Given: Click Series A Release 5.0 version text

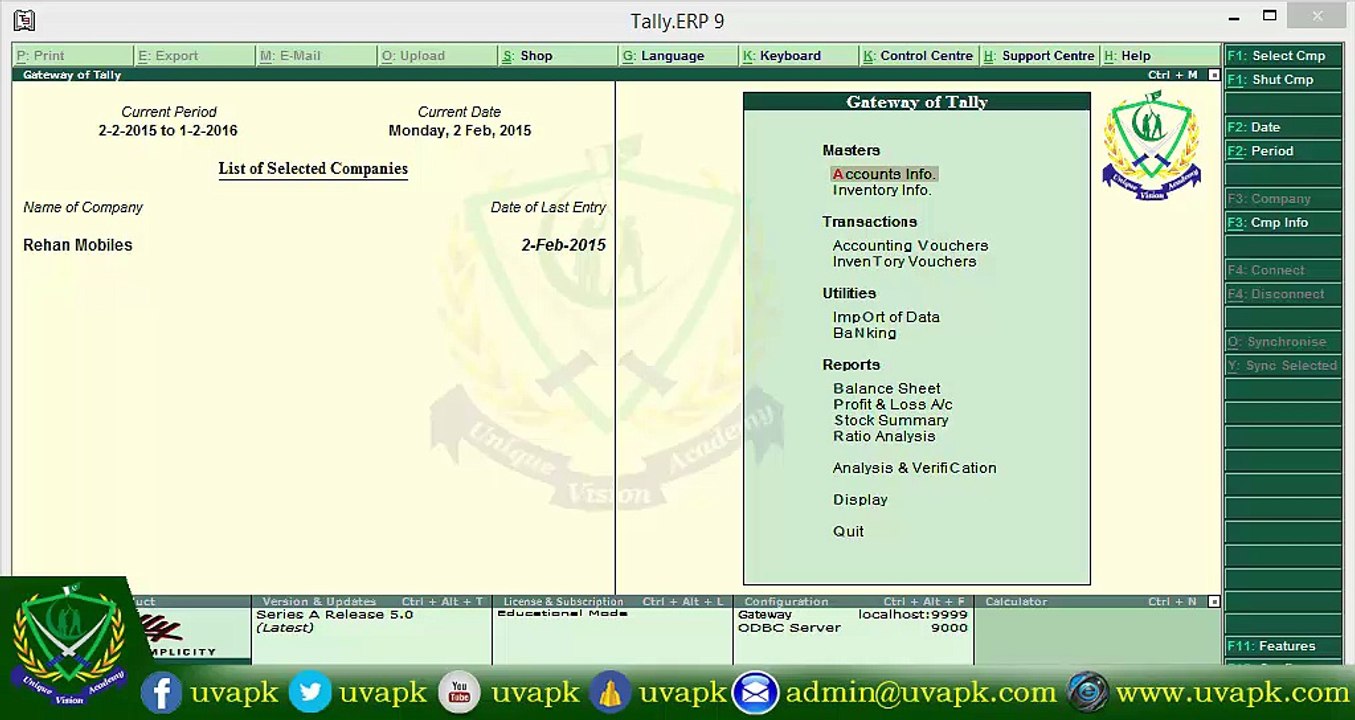Looking at the screenshot, I should tap(335, 615).
